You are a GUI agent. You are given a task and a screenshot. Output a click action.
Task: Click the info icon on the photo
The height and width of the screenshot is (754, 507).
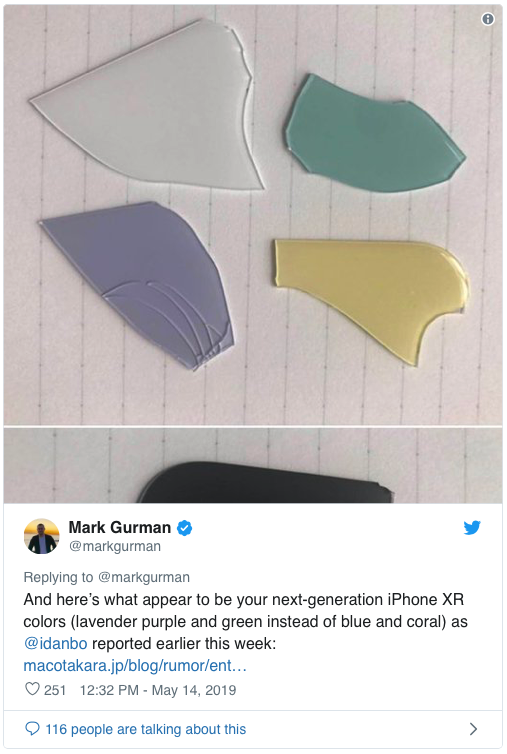tap(487, 19)
